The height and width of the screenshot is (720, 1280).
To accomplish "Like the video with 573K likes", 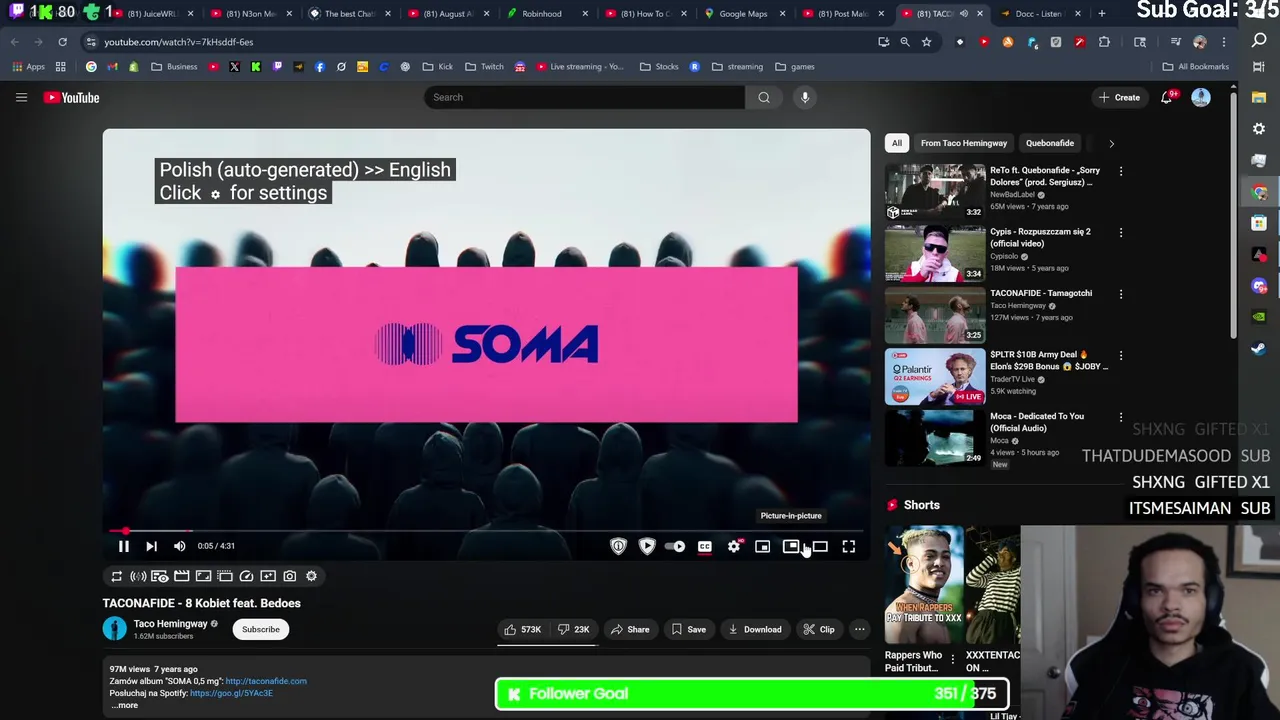I will [523, 629].
